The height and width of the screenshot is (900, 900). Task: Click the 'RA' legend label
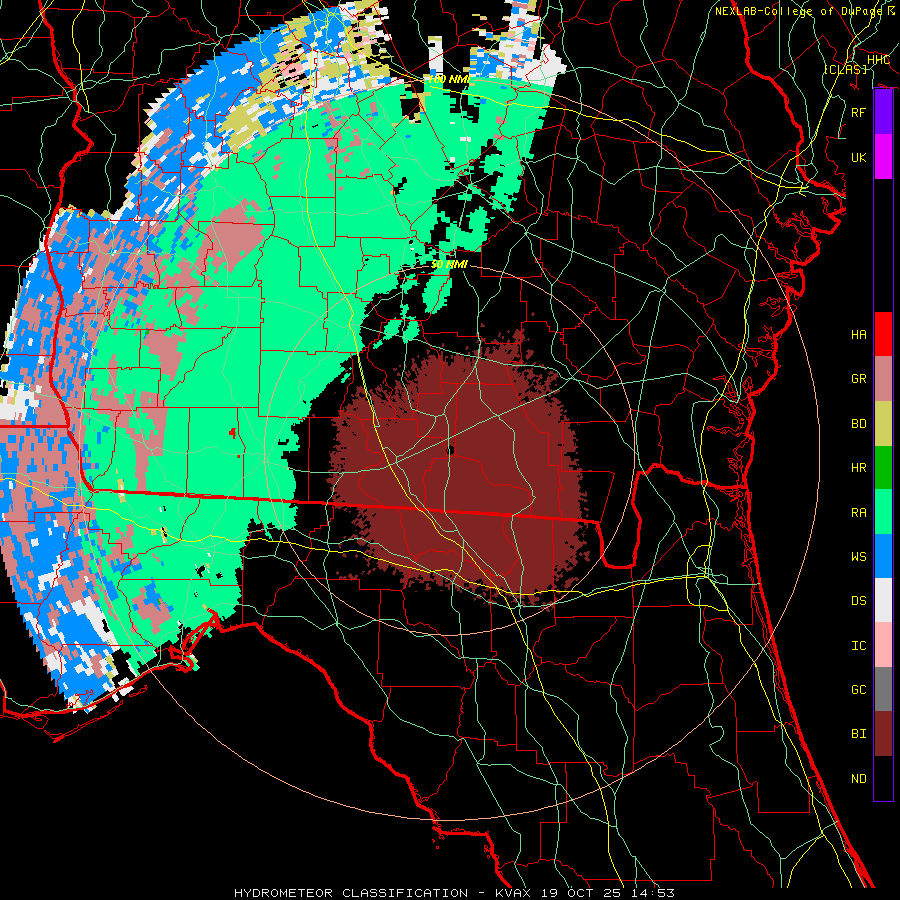click(x=859, y=513)
